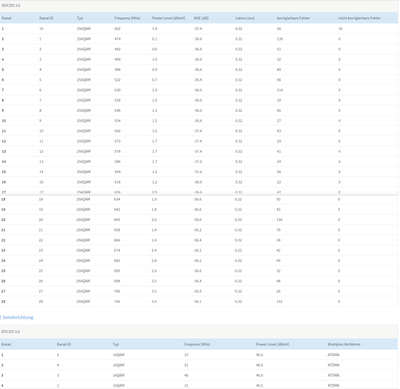Click the Kanal ID header in downstream table
The height and width of the screenshot is (389, 400).
(x=46, y=18)
